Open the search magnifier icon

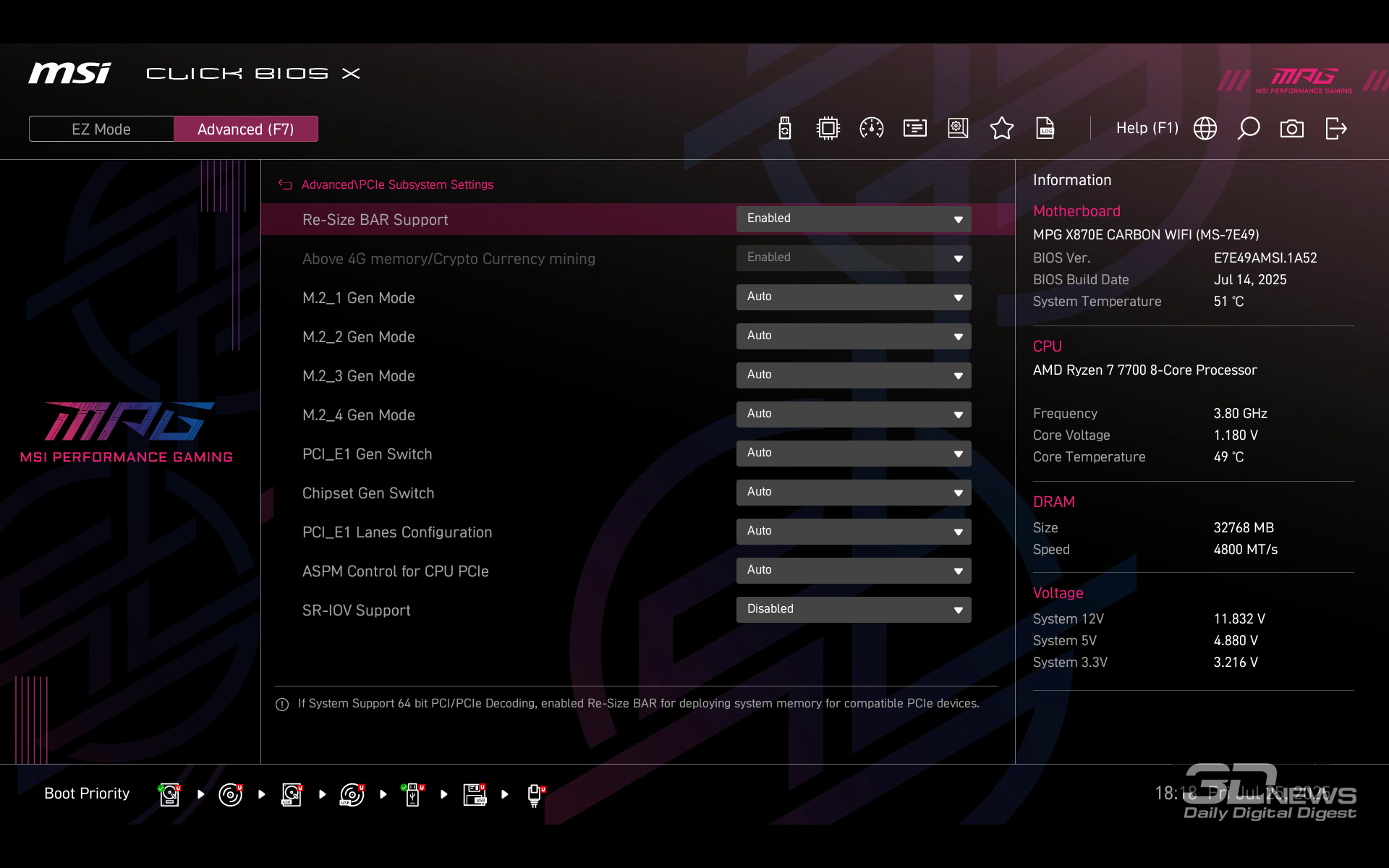tap(1249, 129)
